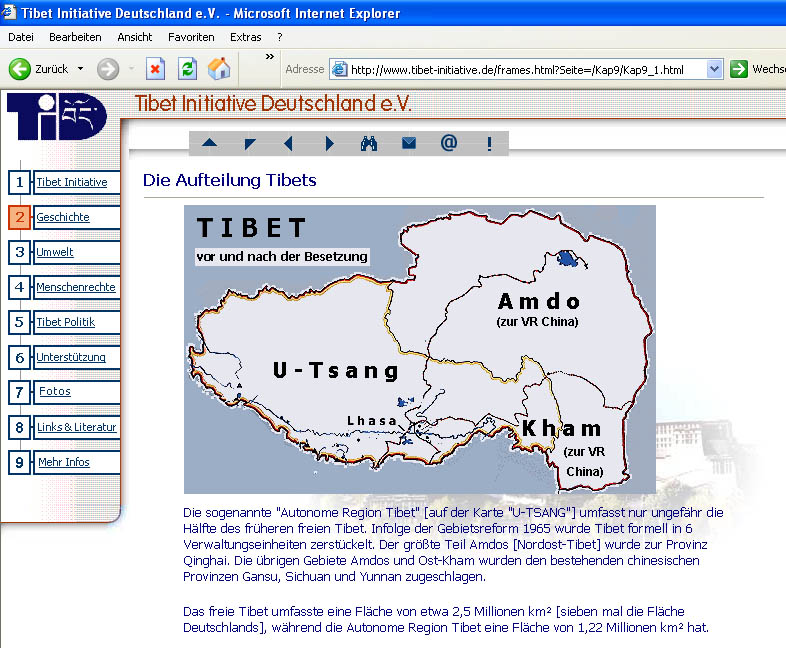Open the Favoriten menu
Screen dimensions: 786x648
pyautogui.click(x=191, y=37)
